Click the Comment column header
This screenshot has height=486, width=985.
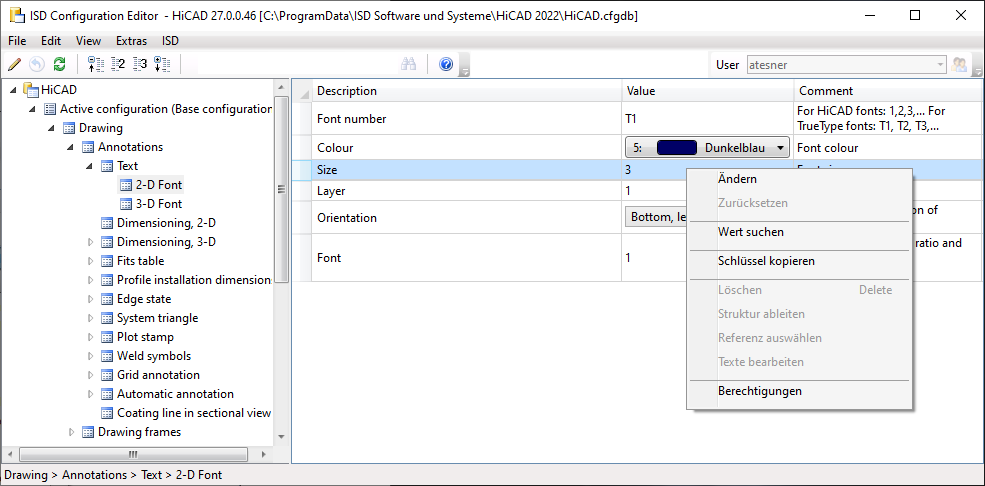click(x=888, y=90)
